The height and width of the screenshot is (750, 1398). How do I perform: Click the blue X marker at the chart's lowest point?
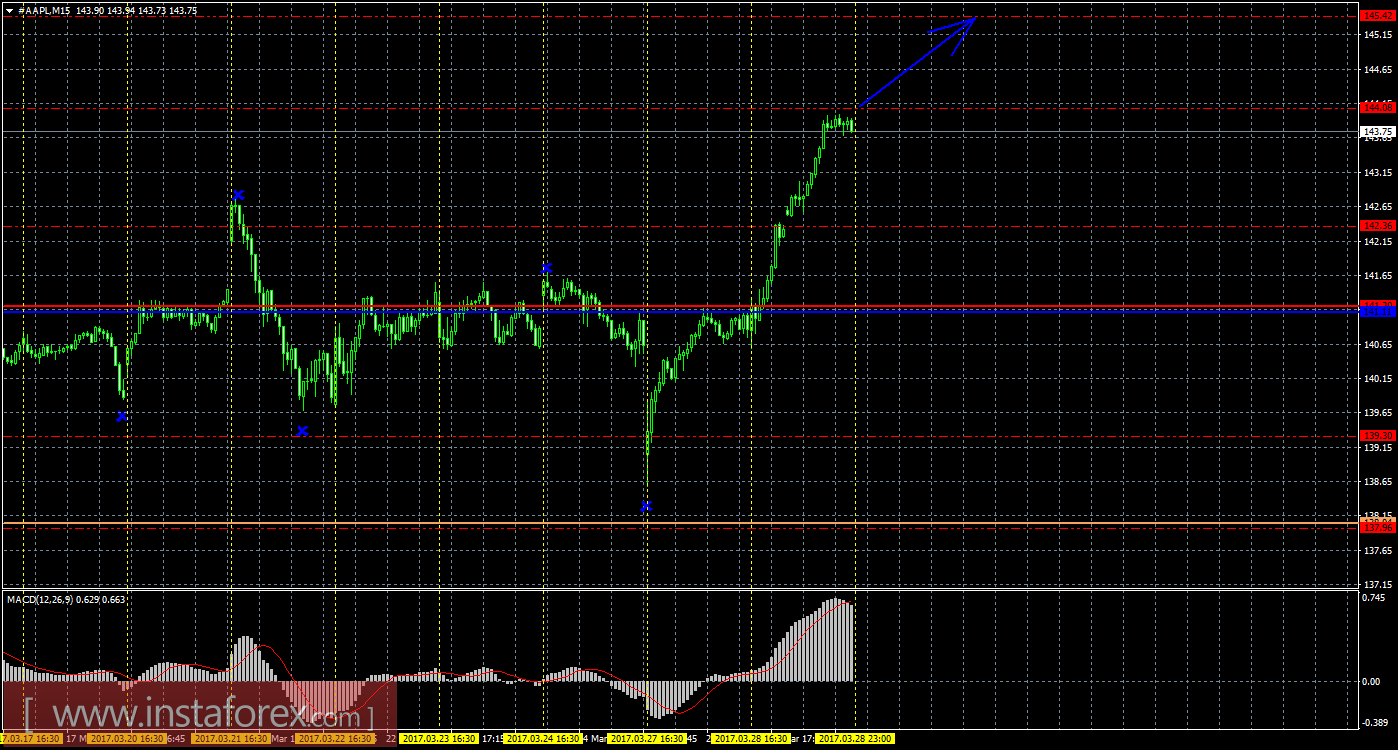tap(646, 506)
